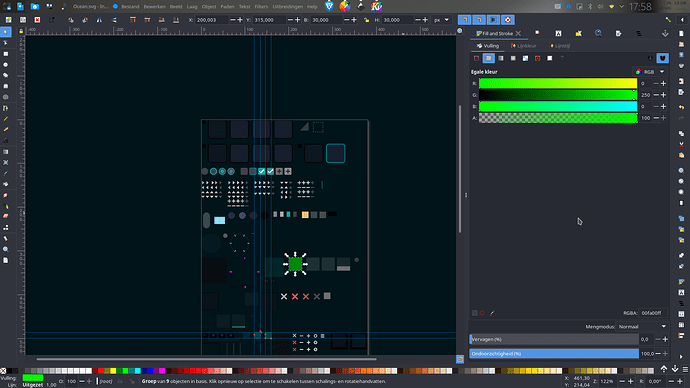Toggle the guides lock by rulers
The height and width of the screenshot is (388, 690).
21,31
